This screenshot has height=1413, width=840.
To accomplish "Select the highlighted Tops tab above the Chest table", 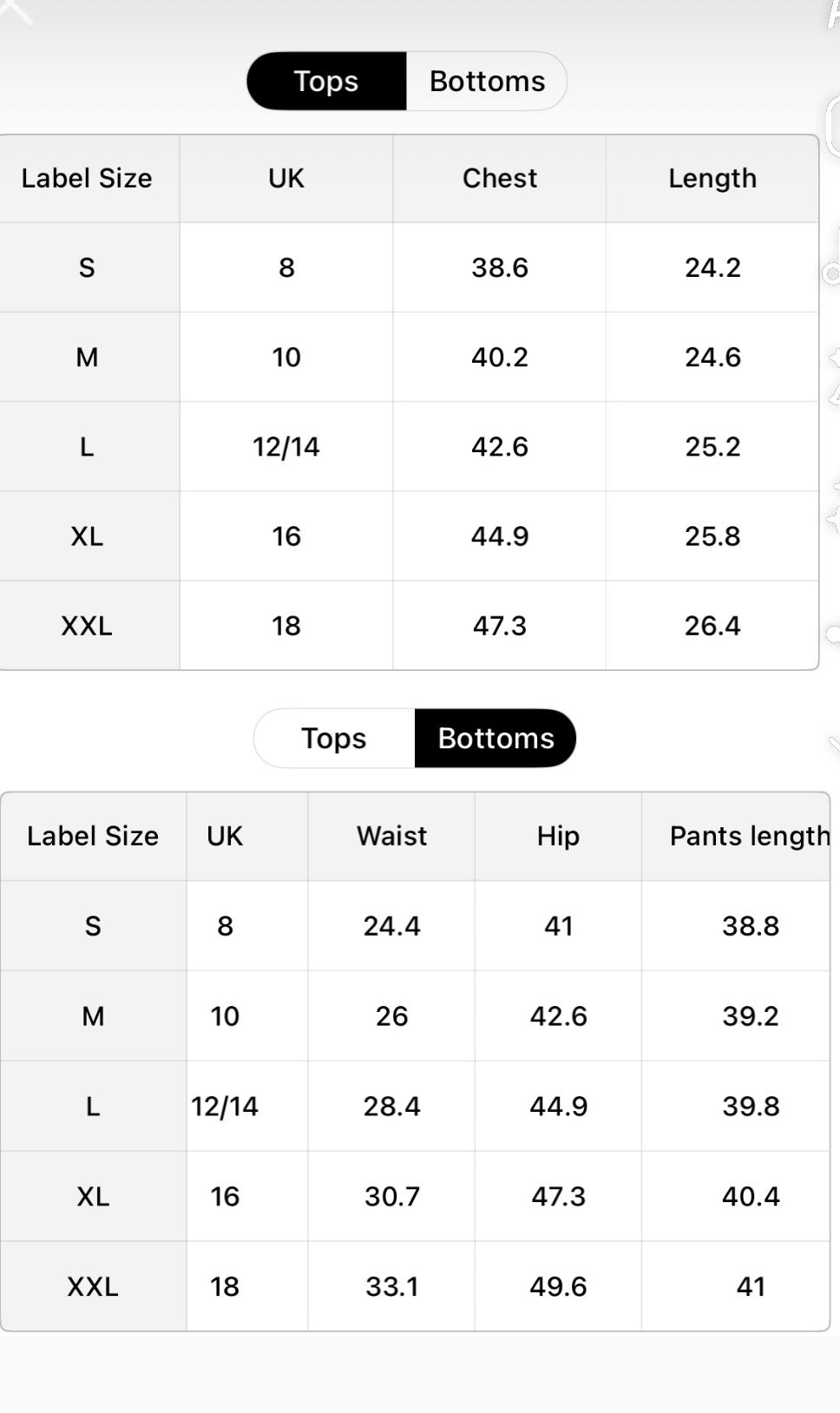I will [x=326, y=82].
